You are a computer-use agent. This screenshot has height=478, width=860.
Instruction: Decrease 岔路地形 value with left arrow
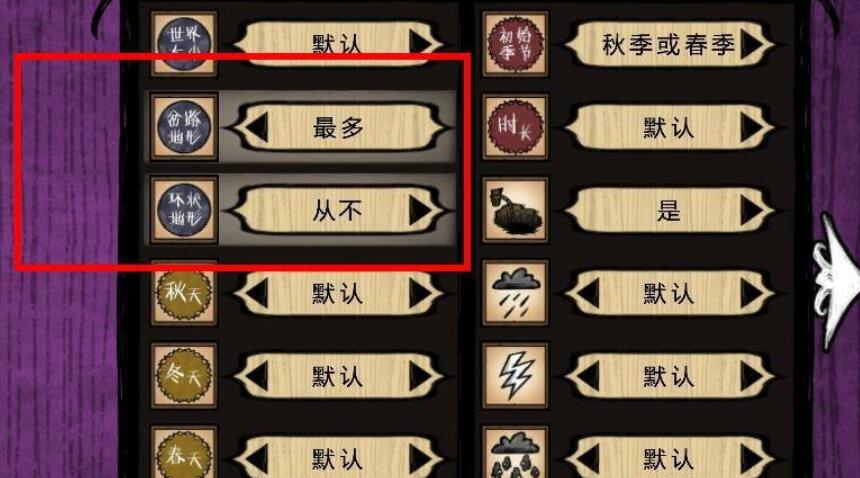pos(256,127)
